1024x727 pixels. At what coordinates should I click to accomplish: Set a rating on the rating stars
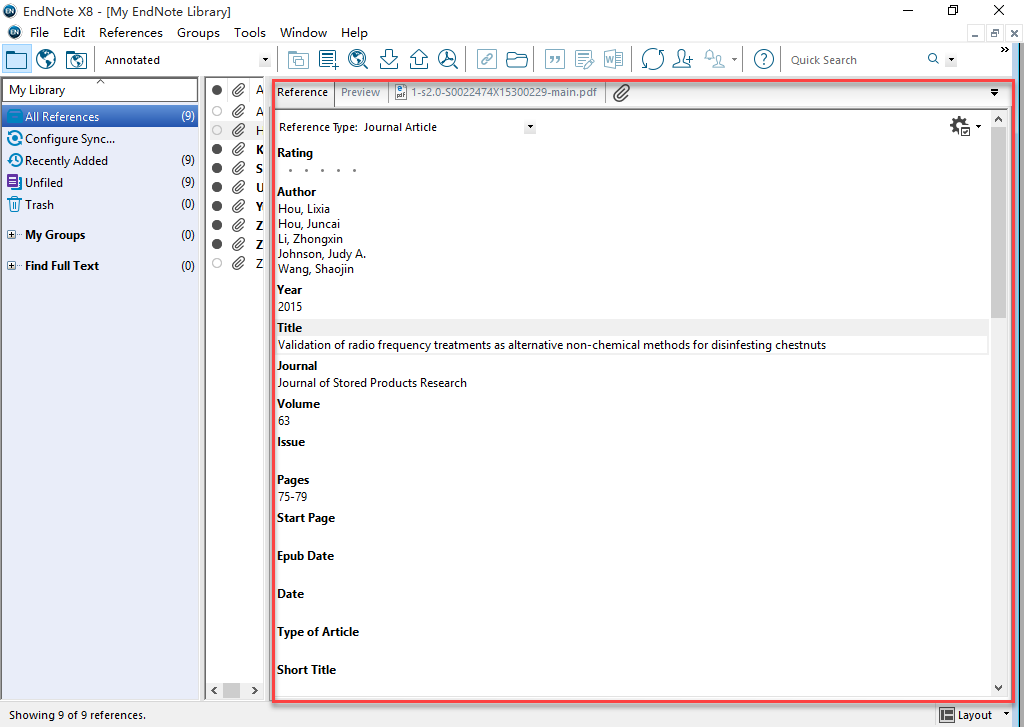pos(320,171)
